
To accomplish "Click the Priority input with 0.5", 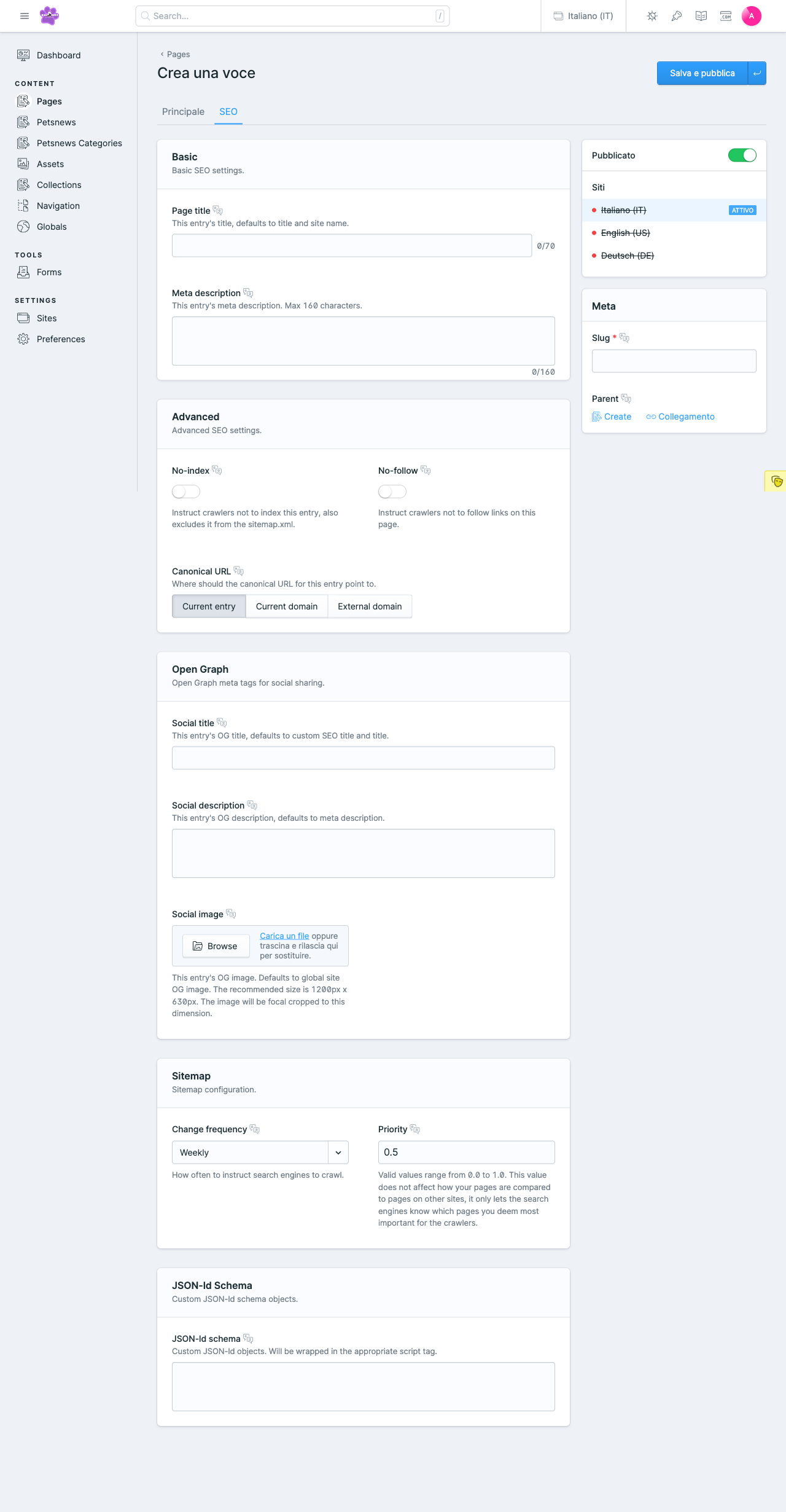I will pyautogui.click(x=467, y=1153).
